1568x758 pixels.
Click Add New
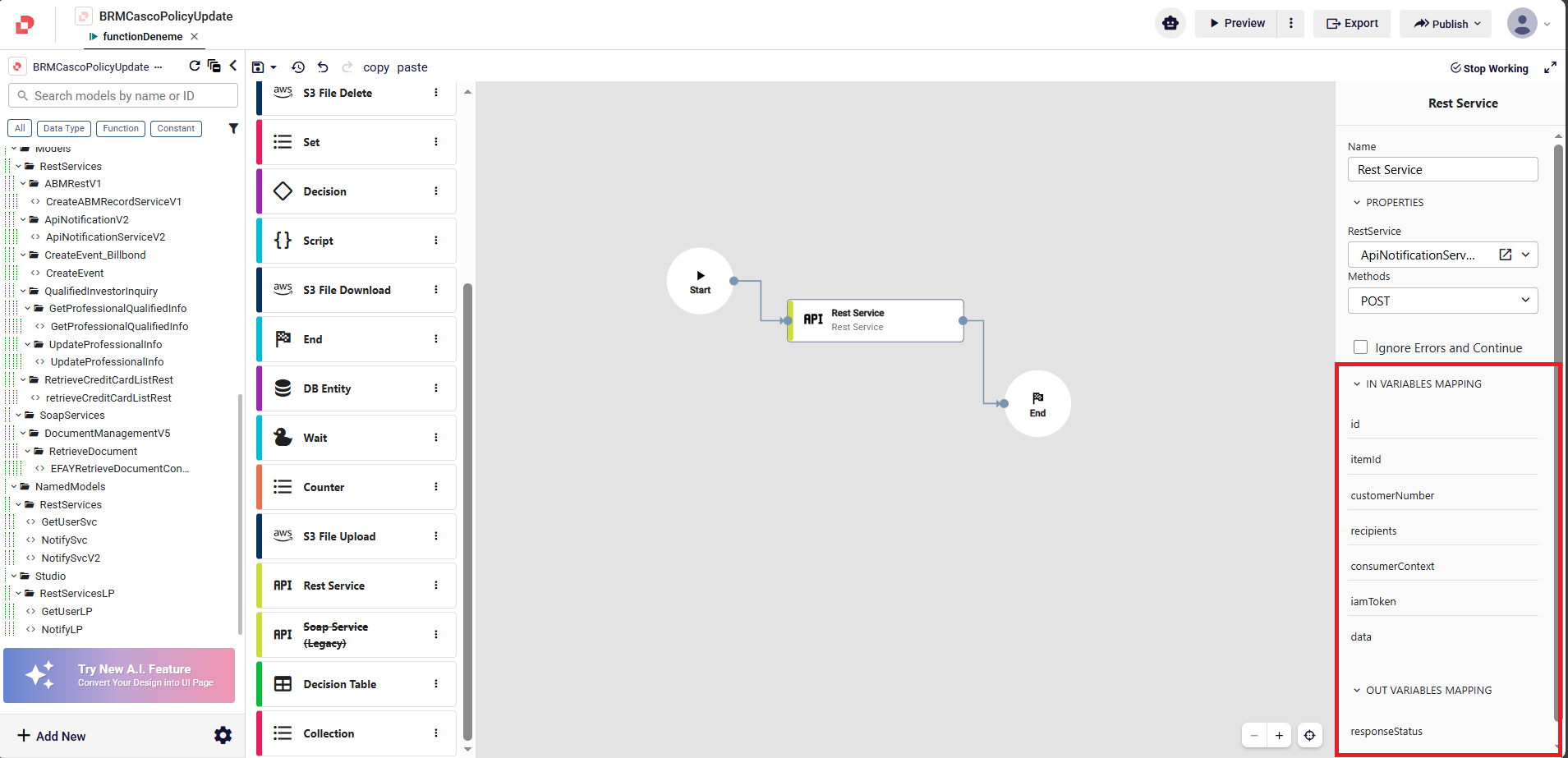(52, 736)
